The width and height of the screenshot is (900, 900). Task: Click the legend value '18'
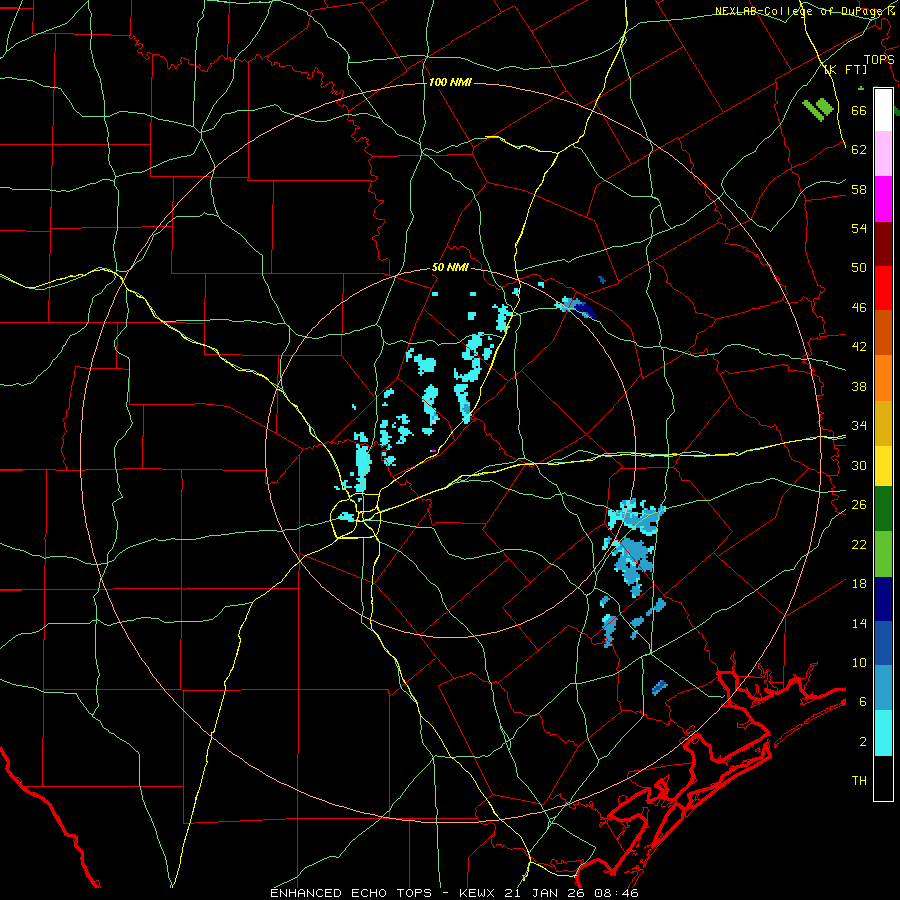pyautogui.click(x=859, y=583)
